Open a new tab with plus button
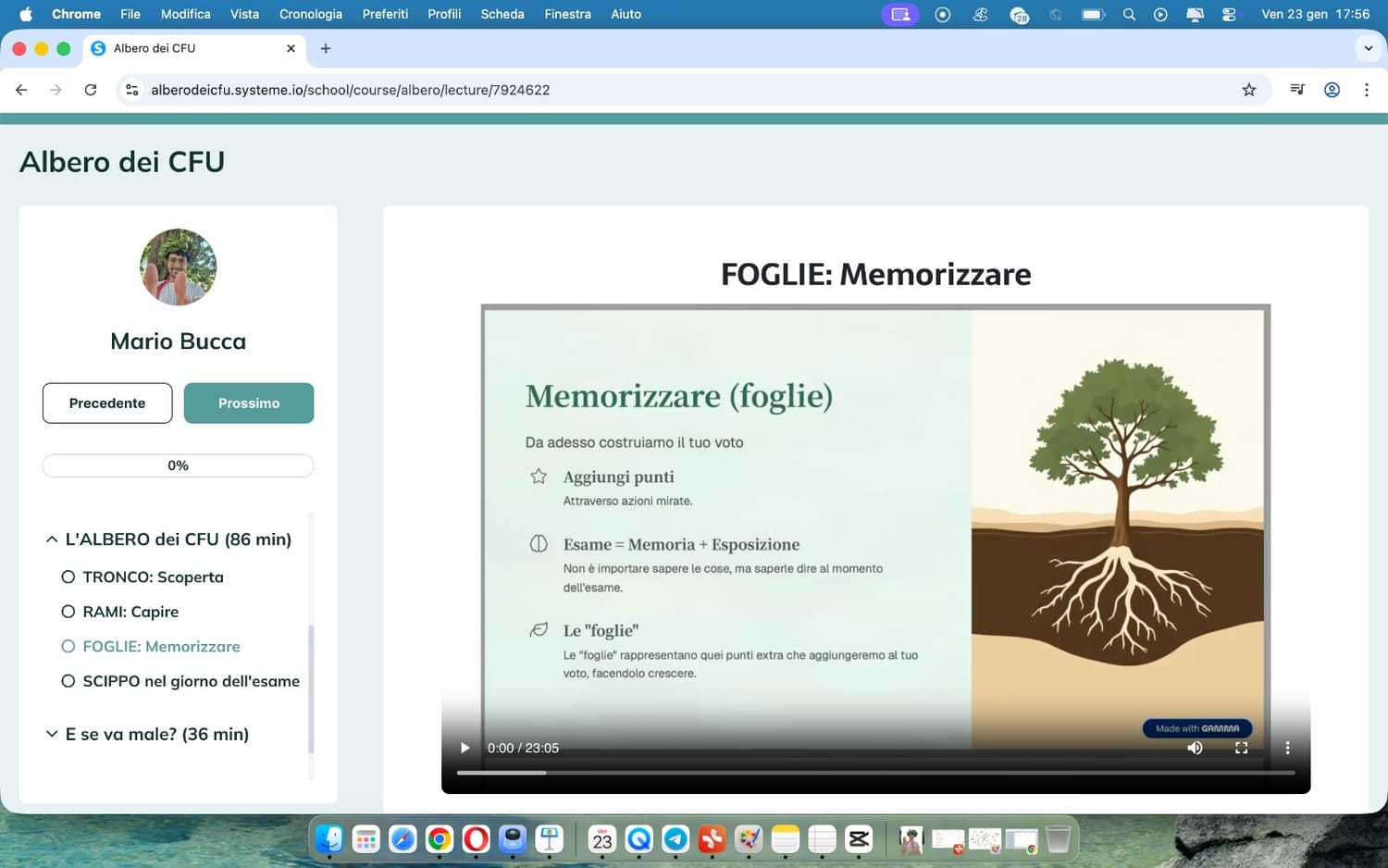 pos(326,48)
